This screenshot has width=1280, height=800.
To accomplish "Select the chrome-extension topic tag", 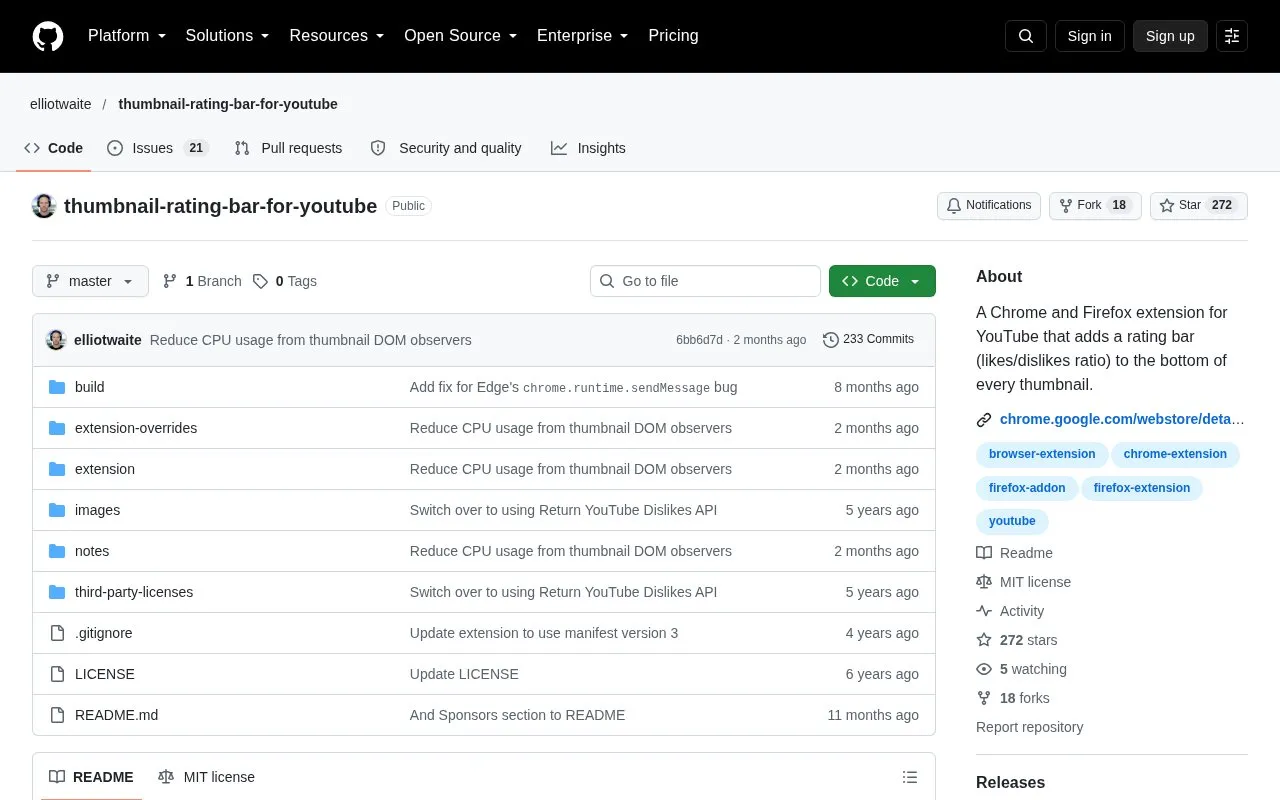I will [1175, 454].
